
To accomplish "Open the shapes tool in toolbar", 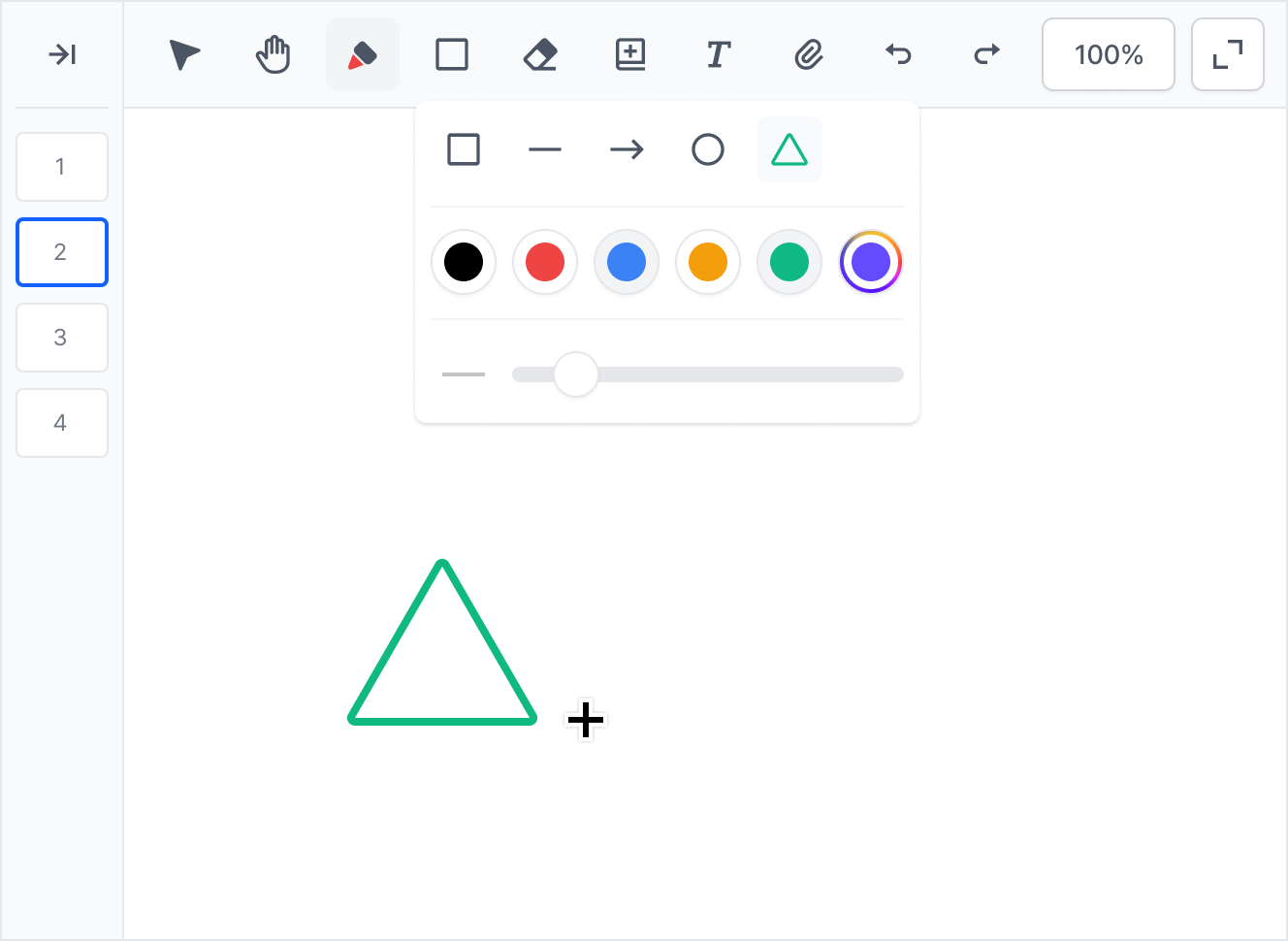I will pyautogui.click(x=452, y=55).
